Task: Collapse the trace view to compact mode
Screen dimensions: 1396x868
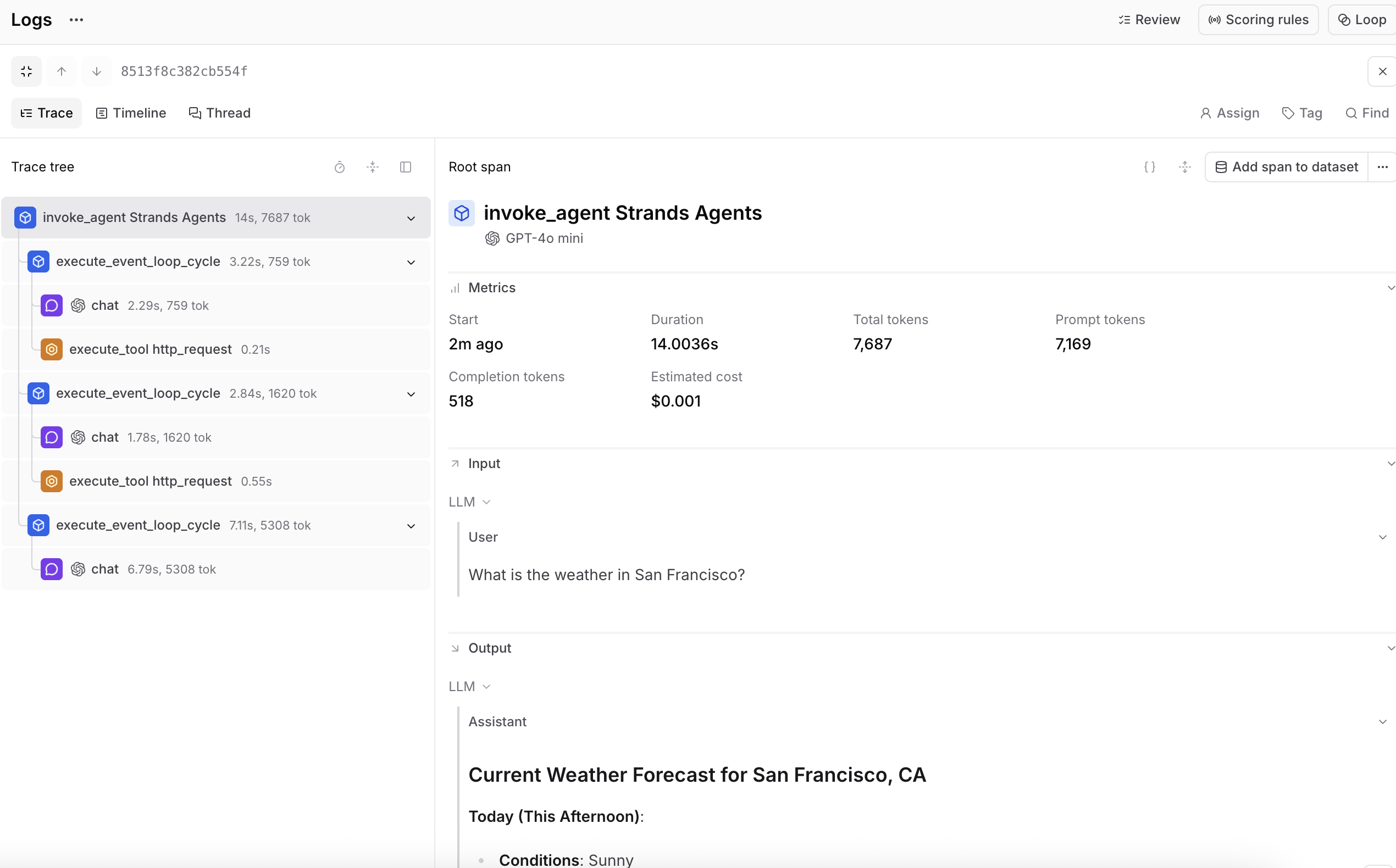Action: click(x=26, y=71)
